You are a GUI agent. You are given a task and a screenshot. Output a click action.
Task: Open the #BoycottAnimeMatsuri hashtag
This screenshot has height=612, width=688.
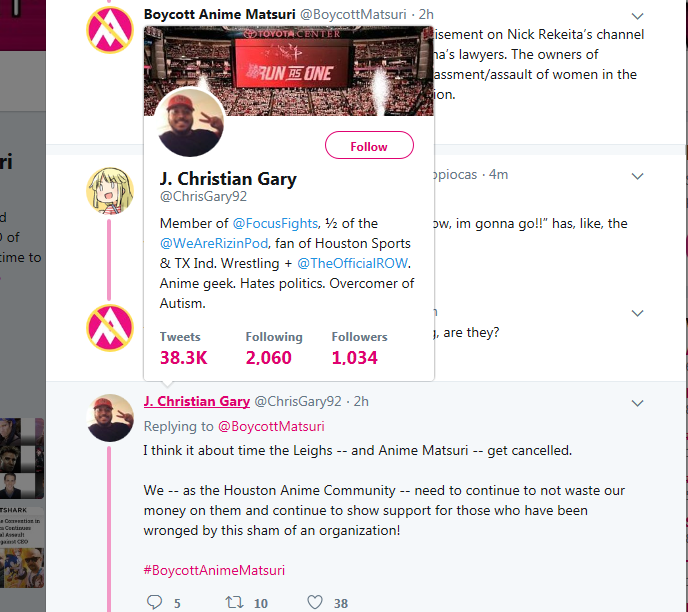[214, 570]
